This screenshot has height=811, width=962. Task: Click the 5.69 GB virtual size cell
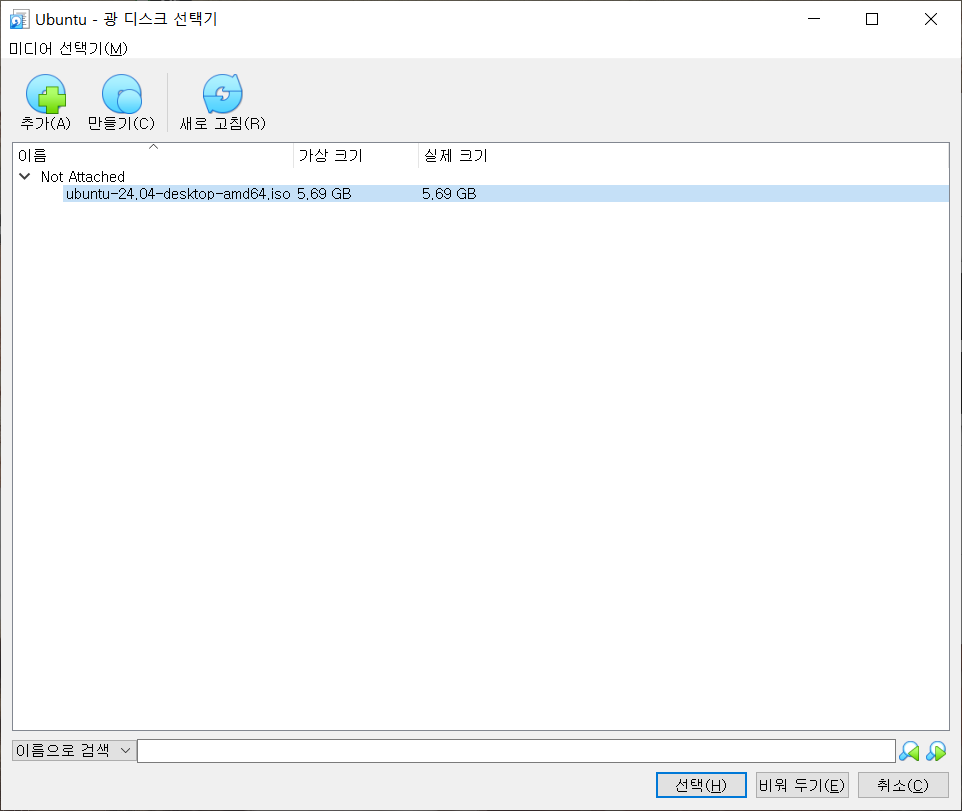pyautogui.click(x=324, y=194)
